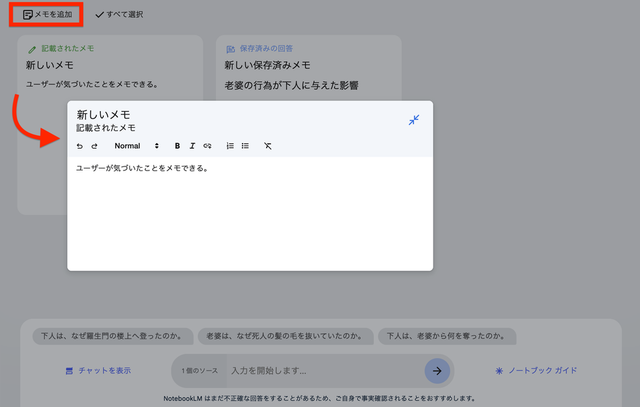Toggle bold formatting in the memo editor
Viewport: 640px width, 407px height.
point(178,146)
